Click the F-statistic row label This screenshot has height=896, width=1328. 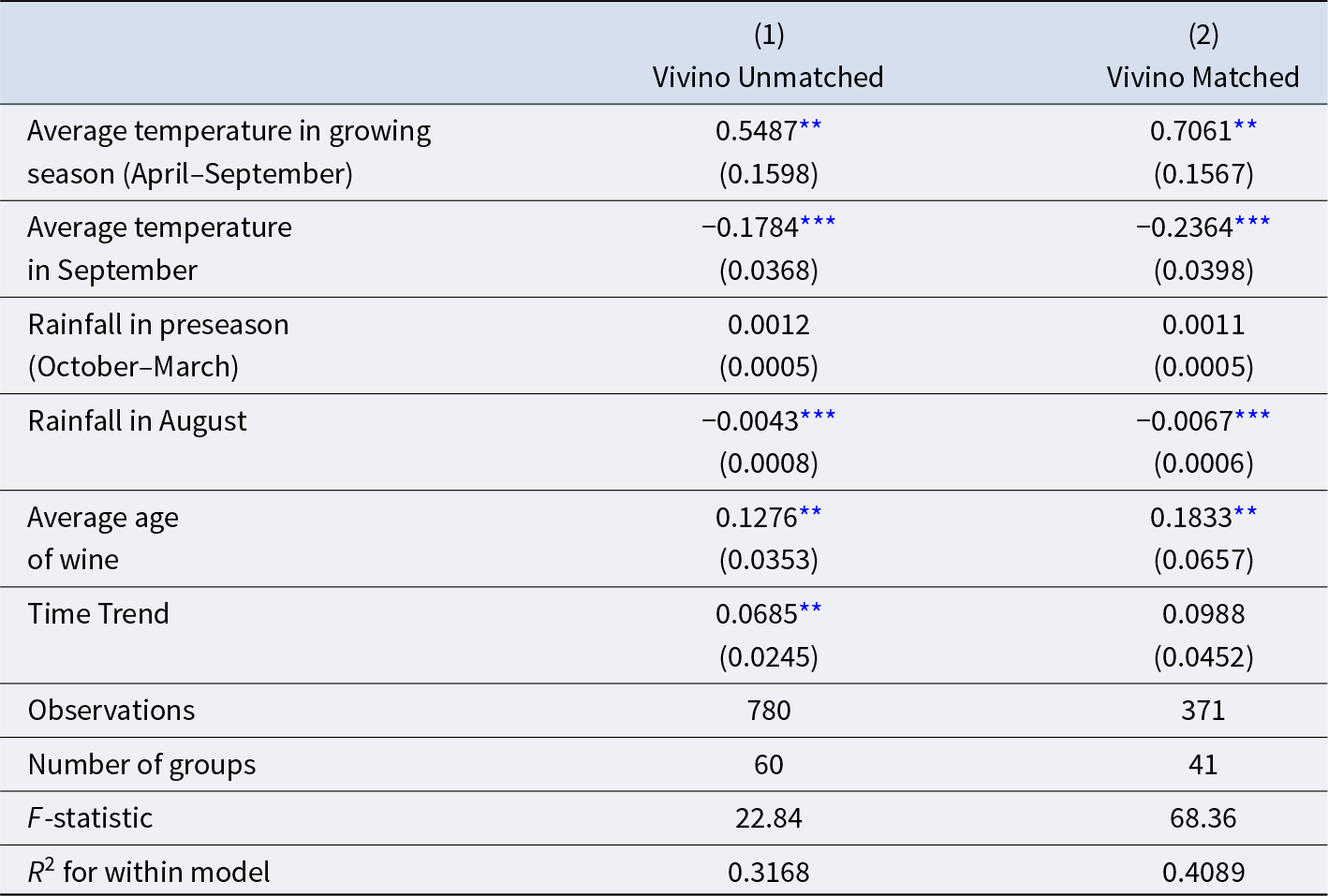(90, 817)
